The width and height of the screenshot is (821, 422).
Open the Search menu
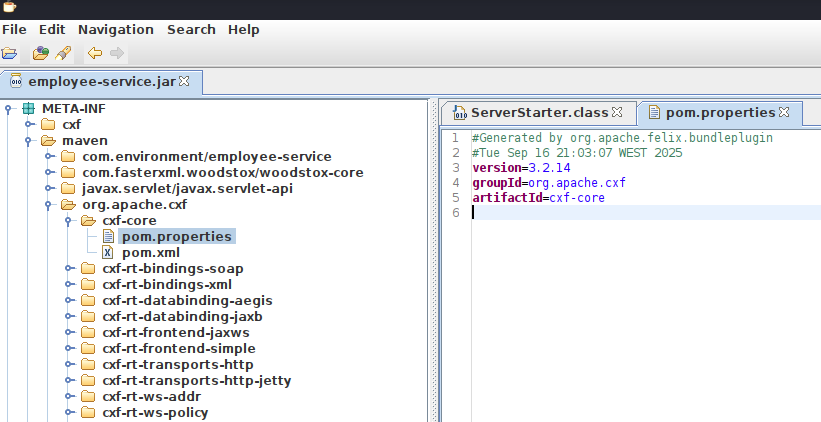[191, 30]
